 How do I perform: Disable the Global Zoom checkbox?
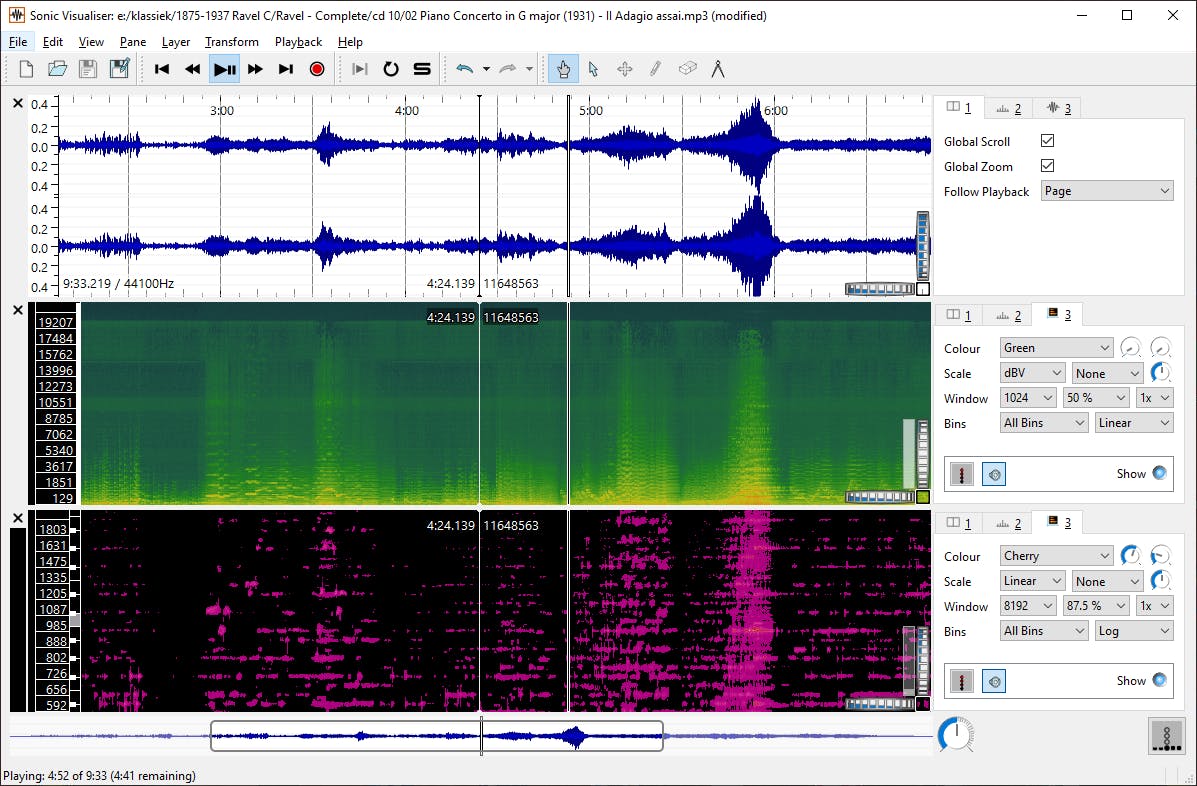(x=1047, y=166)
